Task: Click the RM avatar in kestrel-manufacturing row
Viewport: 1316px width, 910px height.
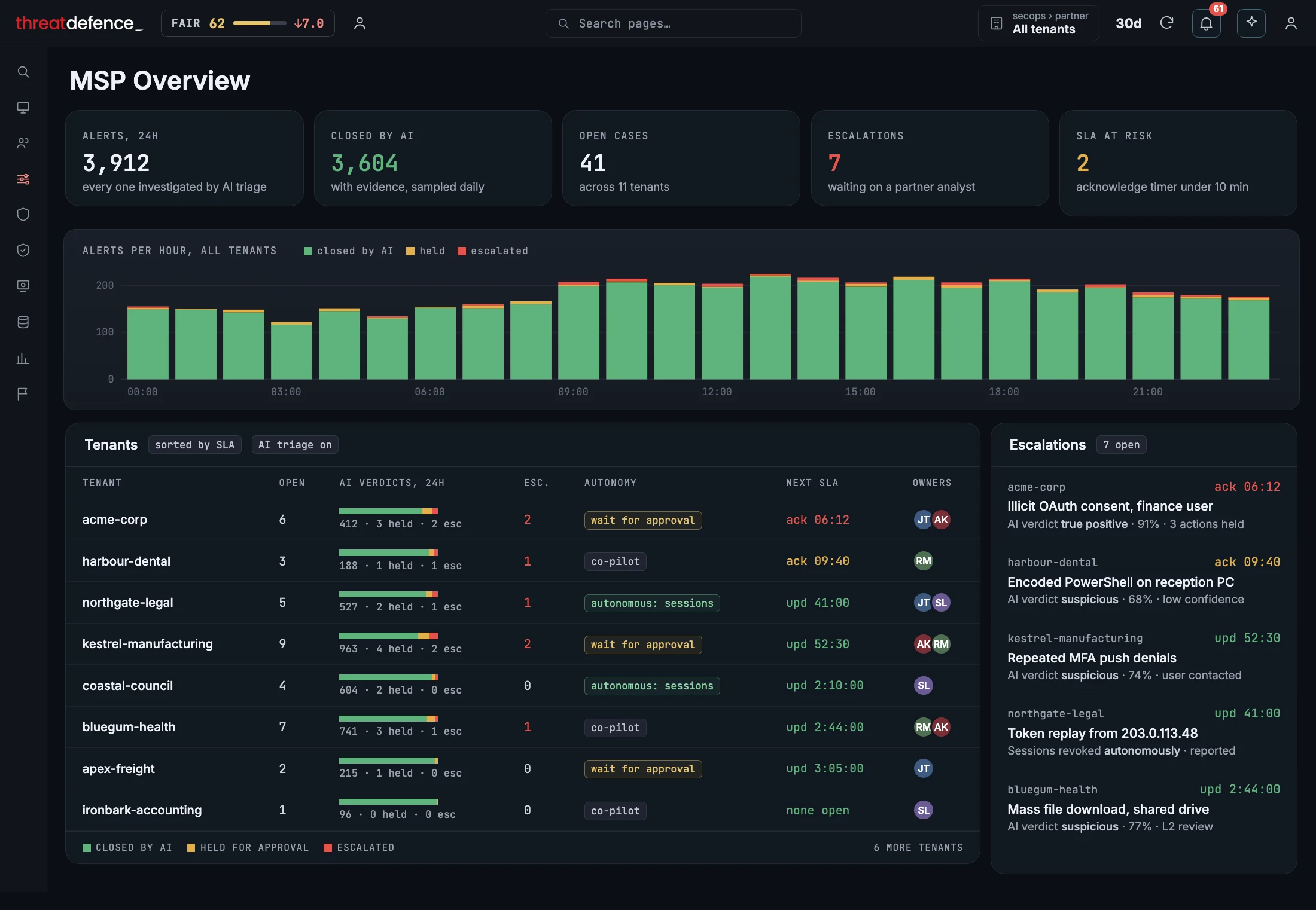Action: (942, 644)
